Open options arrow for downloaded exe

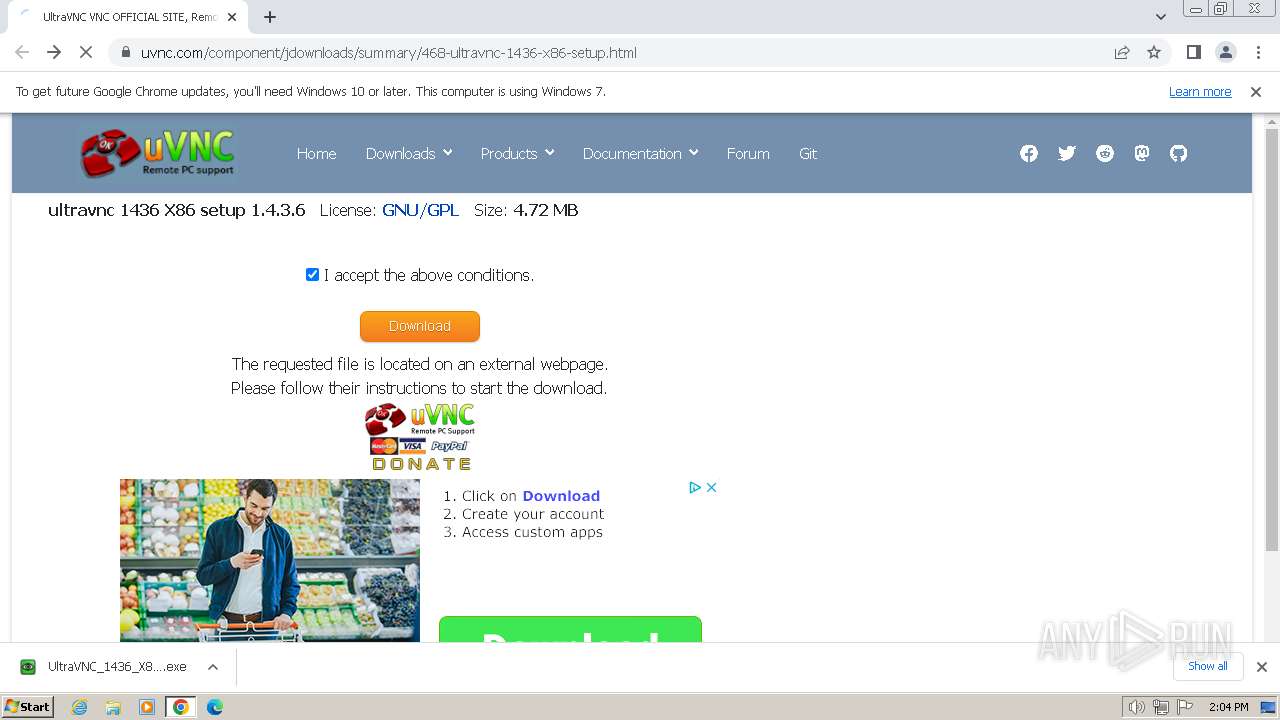tap(213, 666)
